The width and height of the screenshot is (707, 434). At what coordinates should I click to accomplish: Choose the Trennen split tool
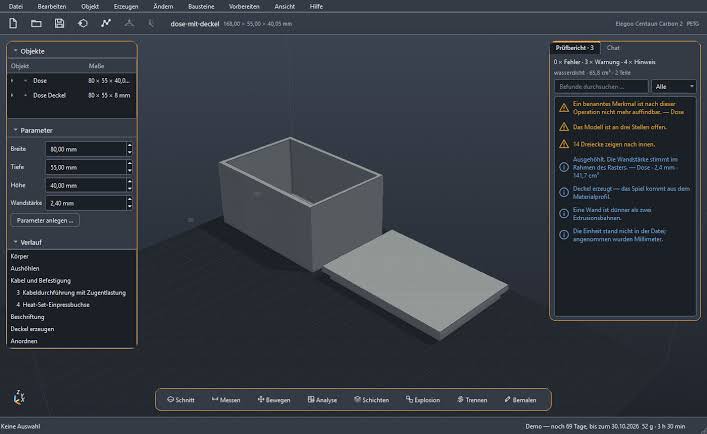click(472, 400)
